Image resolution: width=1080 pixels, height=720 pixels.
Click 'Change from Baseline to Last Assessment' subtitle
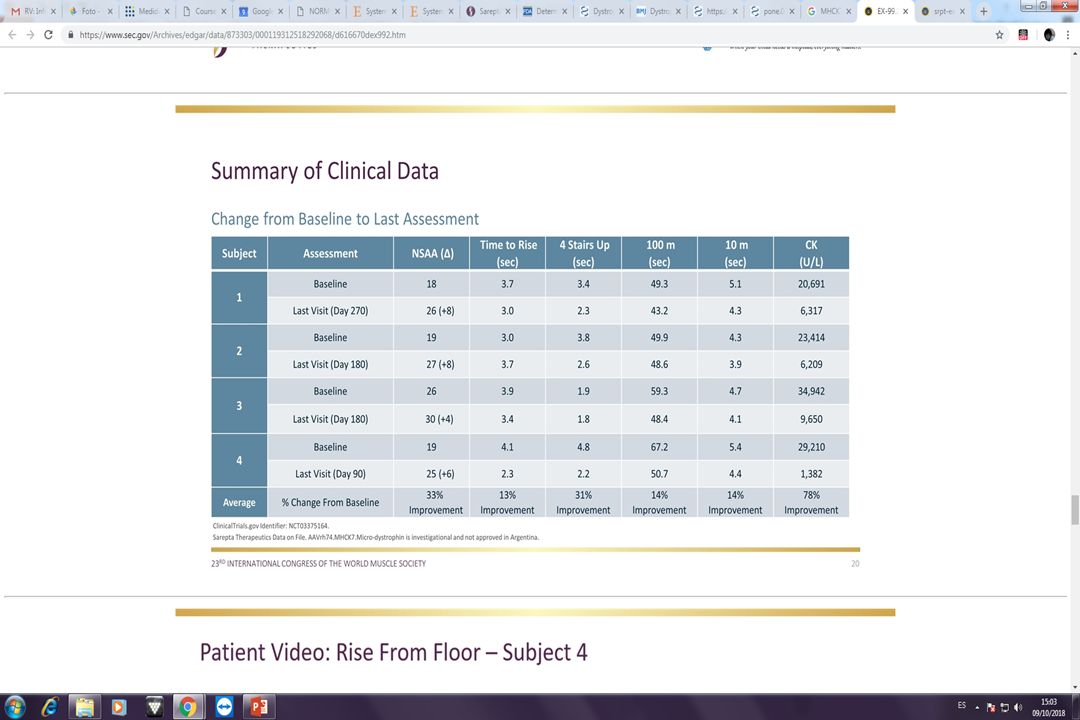(x=344, y=219)
